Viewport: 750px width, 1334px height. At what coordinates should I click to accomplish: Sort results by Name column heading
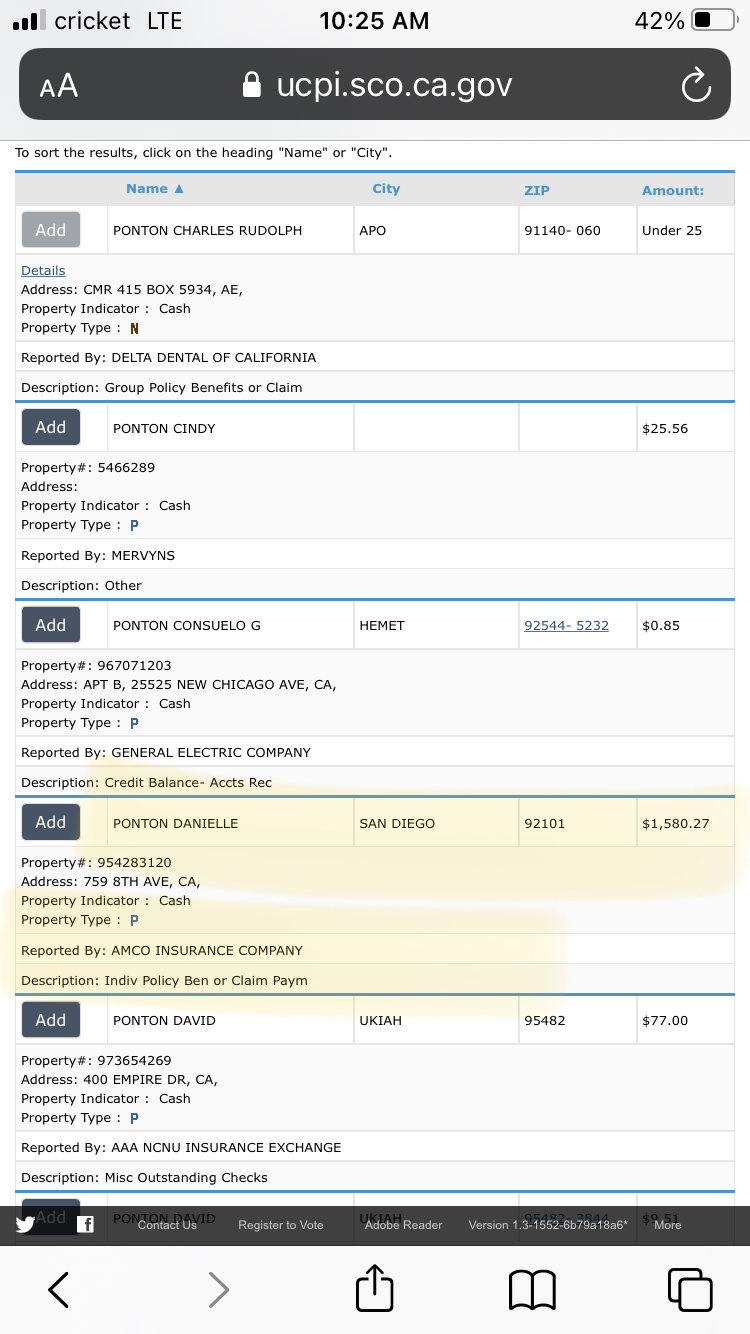(155, 189)
